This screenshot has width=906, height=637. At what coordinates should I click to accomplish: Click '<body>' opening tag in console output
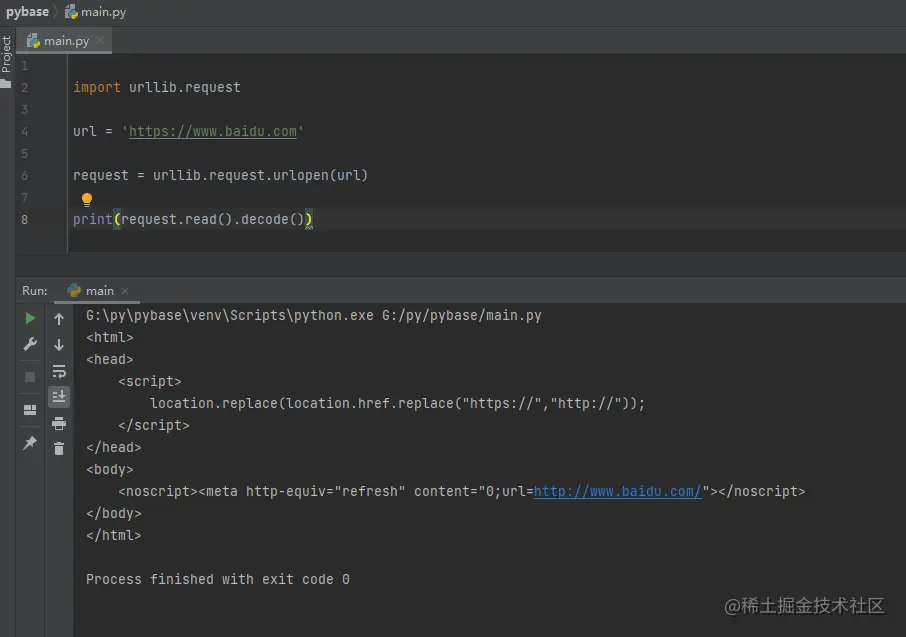pyautogui.click(x=110, y=469)
